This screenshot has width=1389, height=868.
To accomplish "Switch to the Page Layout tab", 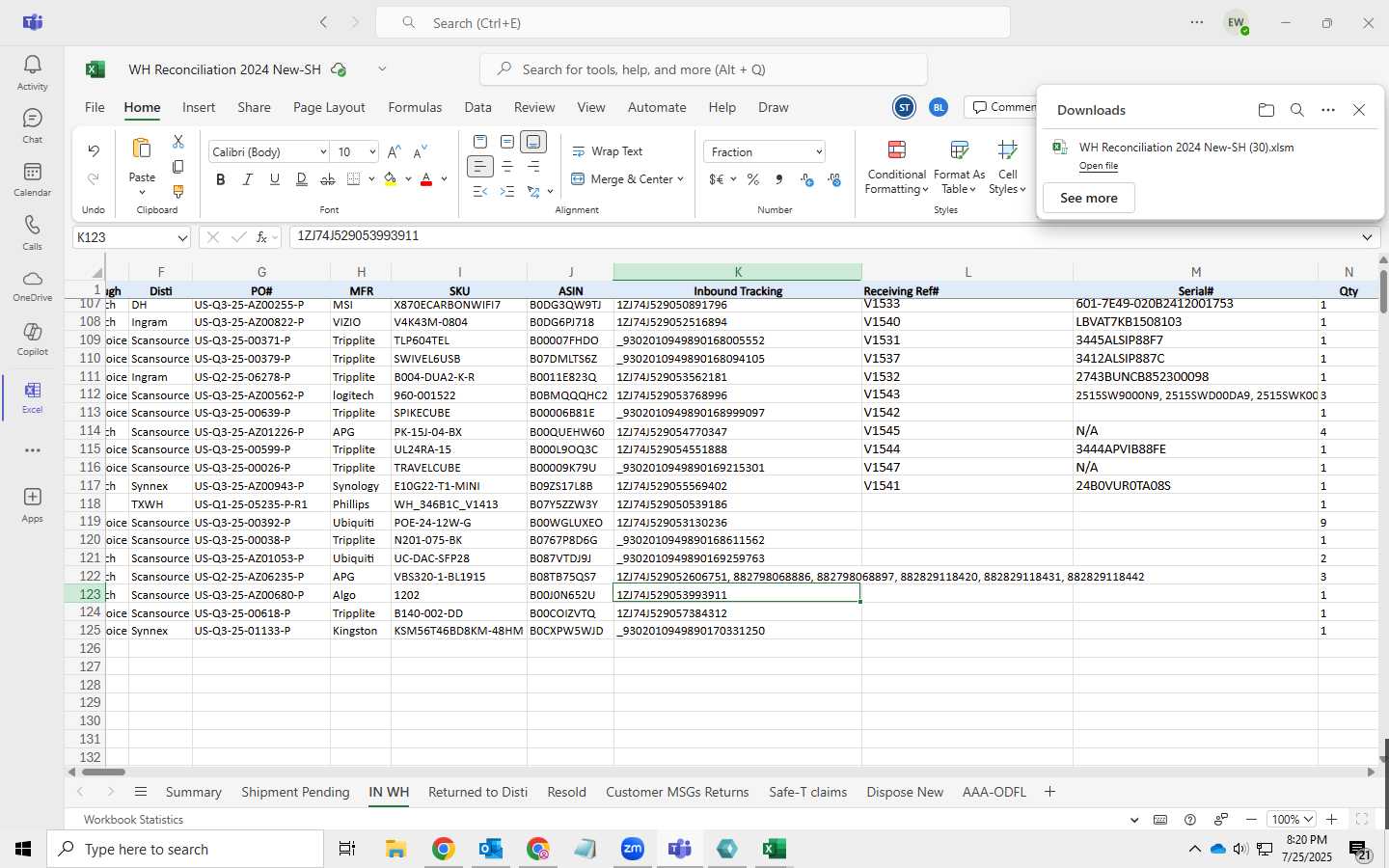I will pos(329,107).
